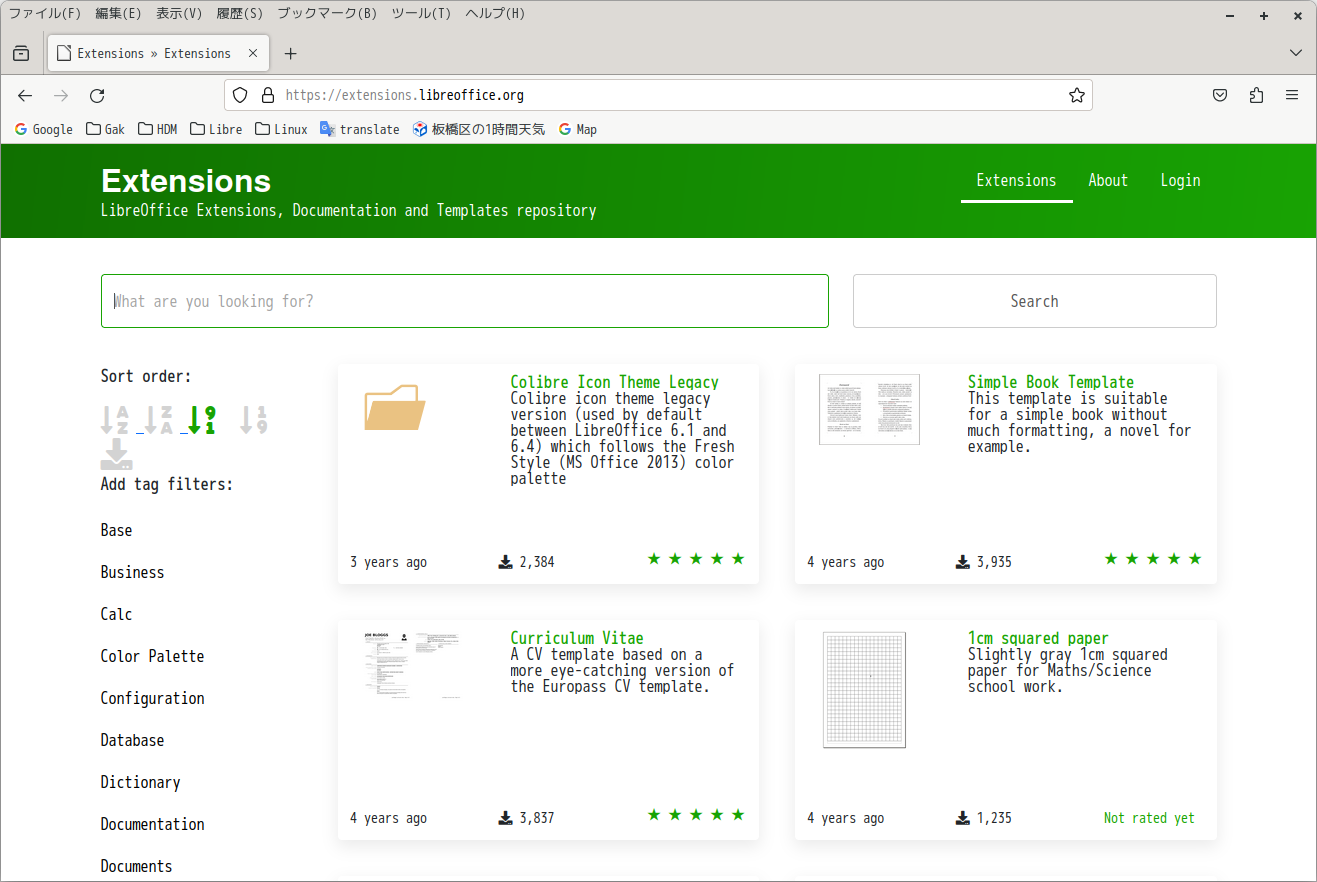The width and height of the screenshot is (1317, 882).
Task: Open the Libre bookmarks folder
Action: point(216,129)
